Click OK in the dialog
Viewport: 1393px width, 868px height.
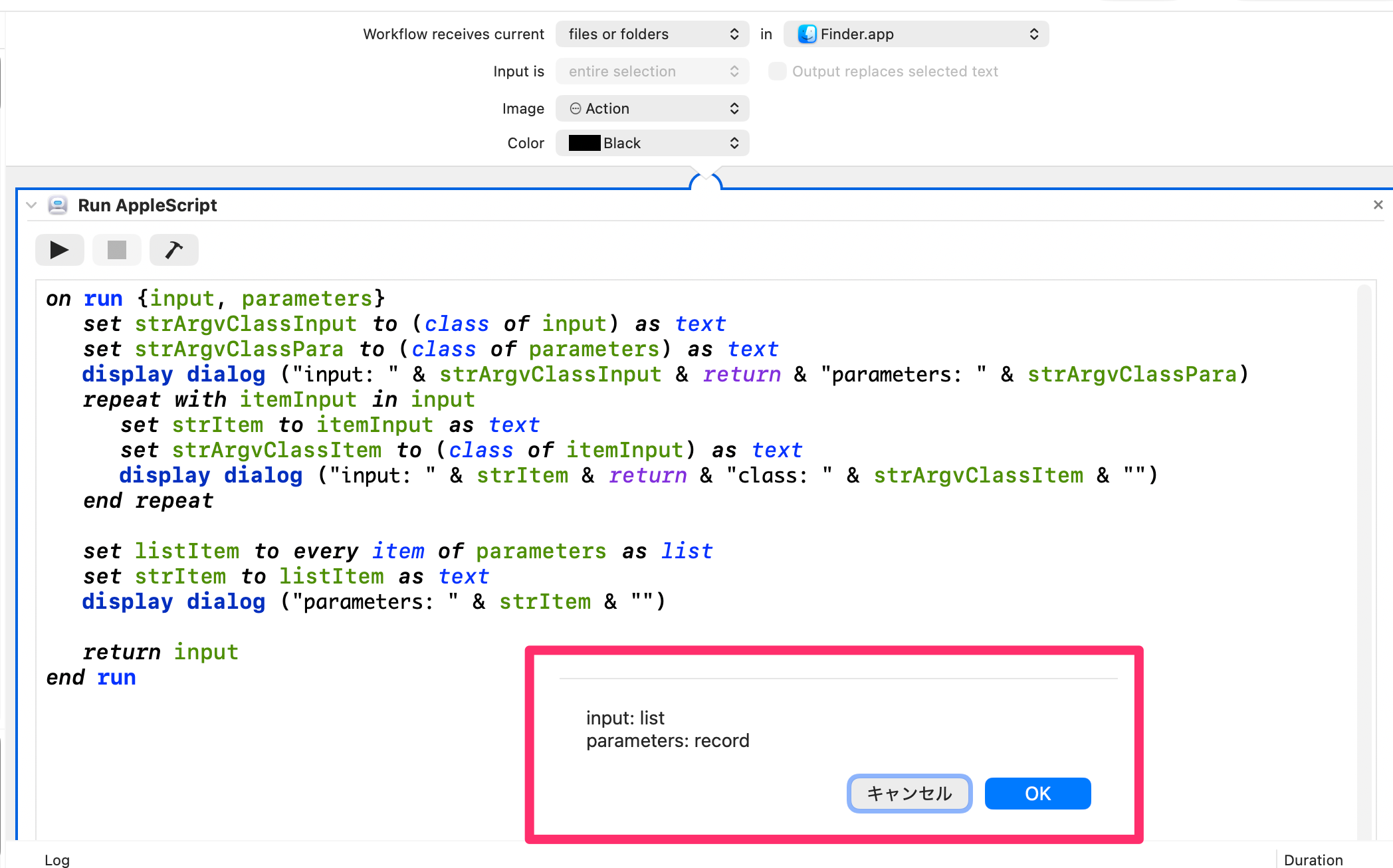(1037, 794)
